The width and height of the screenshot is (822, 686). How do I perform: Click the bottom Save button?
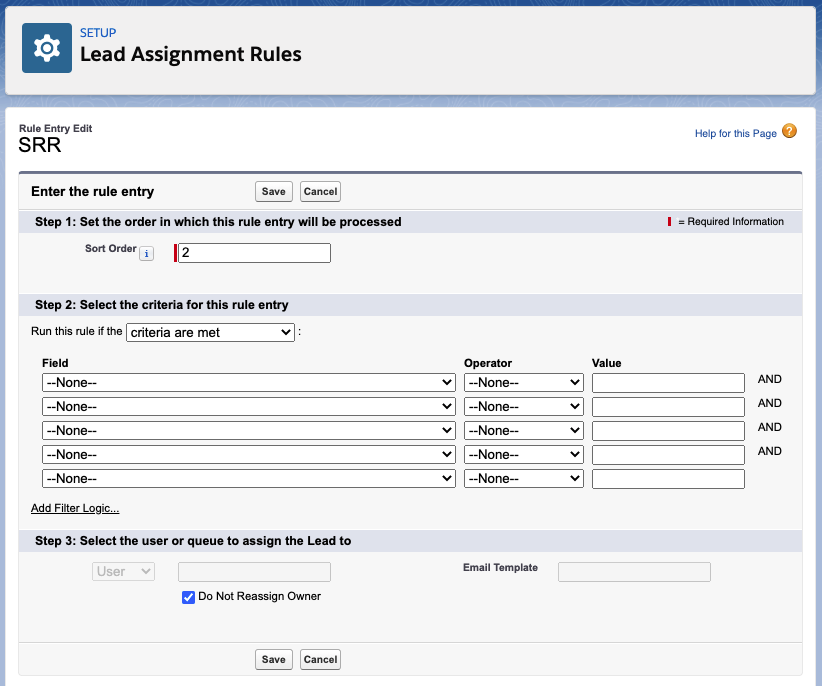[x=274, y=659]
